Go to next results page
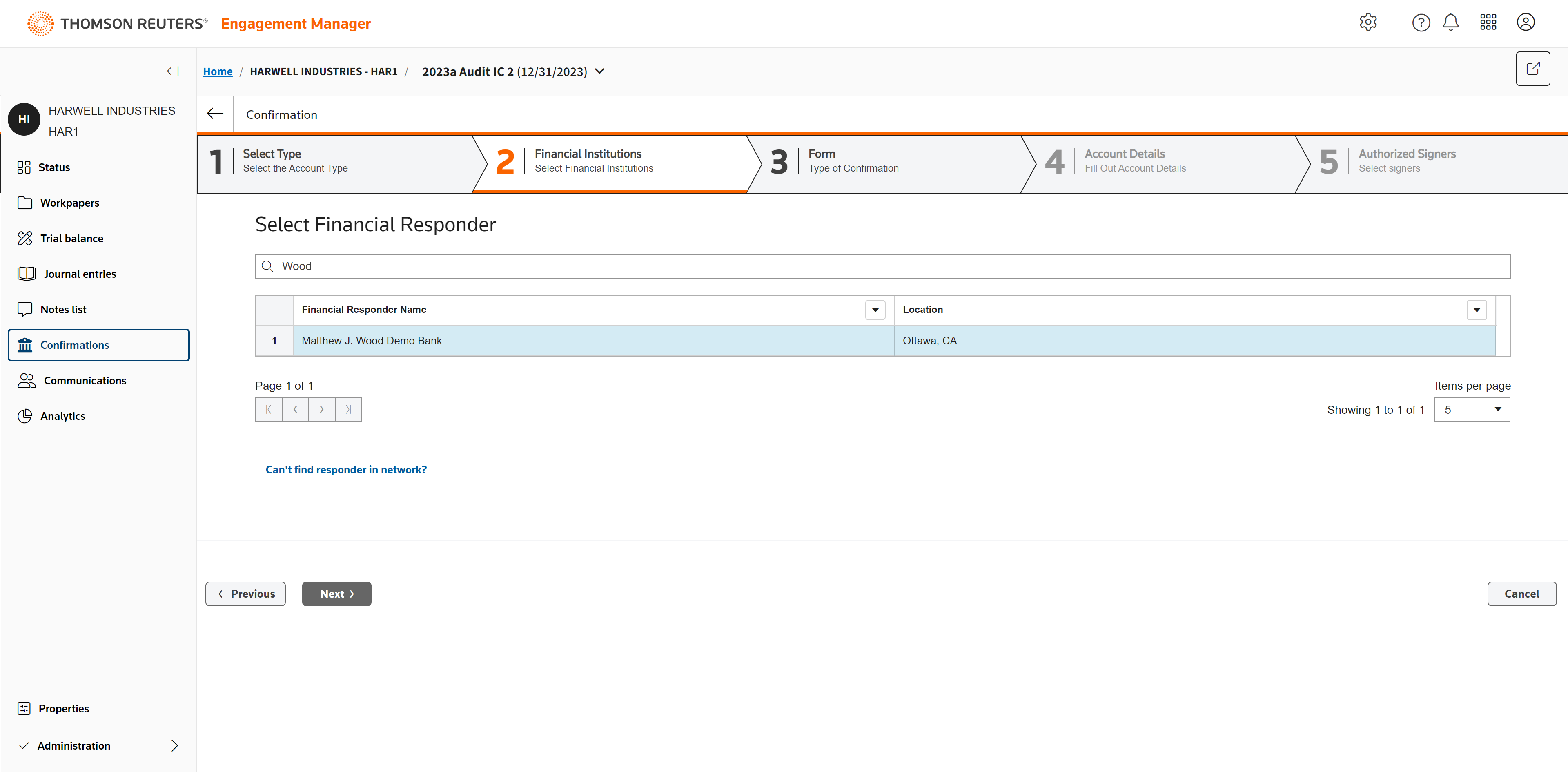This screenshot has height=772, width=1568. click(x=321, y=409)
